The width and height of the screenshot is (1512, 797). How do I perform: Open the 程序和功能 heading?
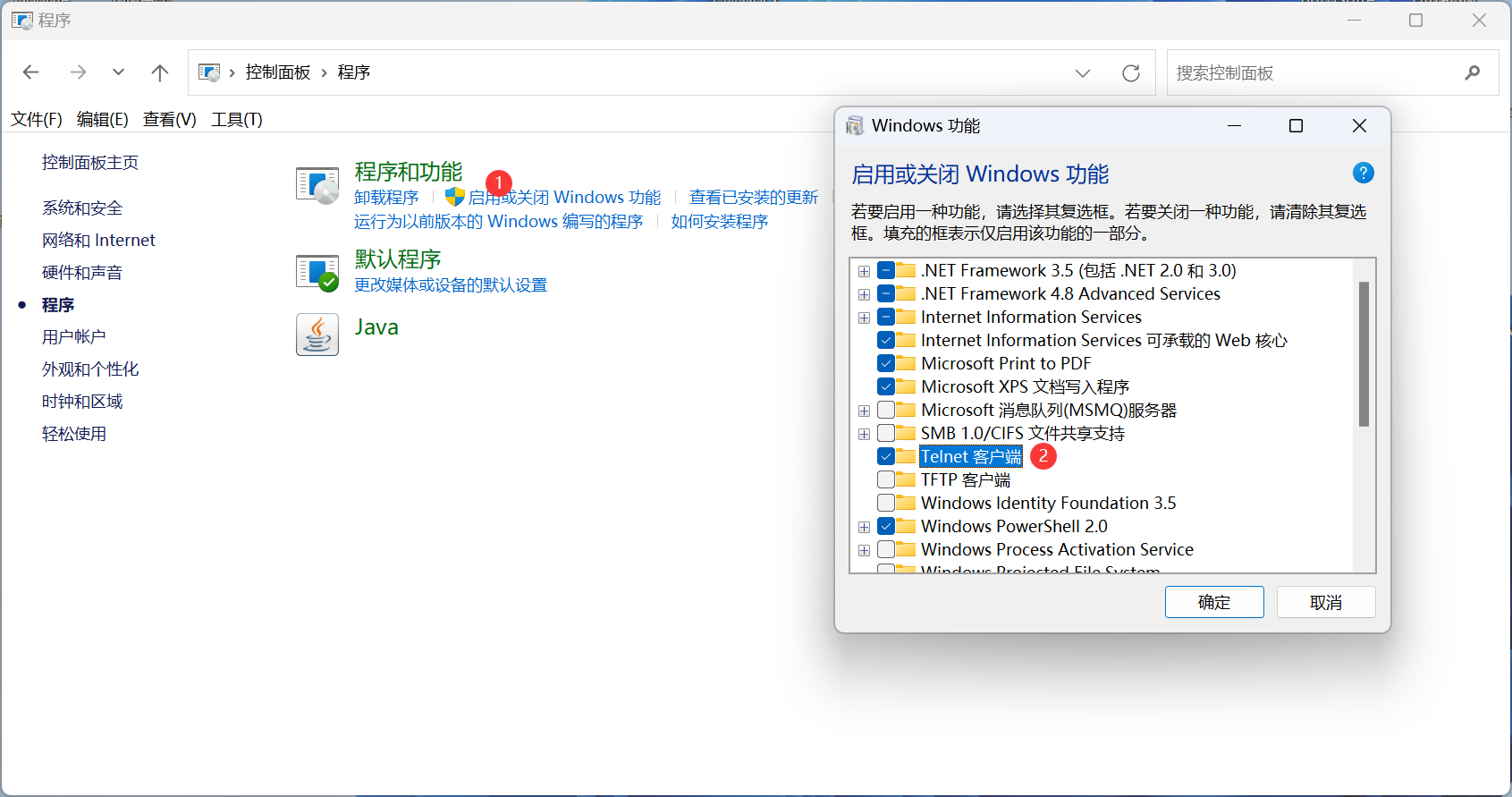click(x=409, y=171)
